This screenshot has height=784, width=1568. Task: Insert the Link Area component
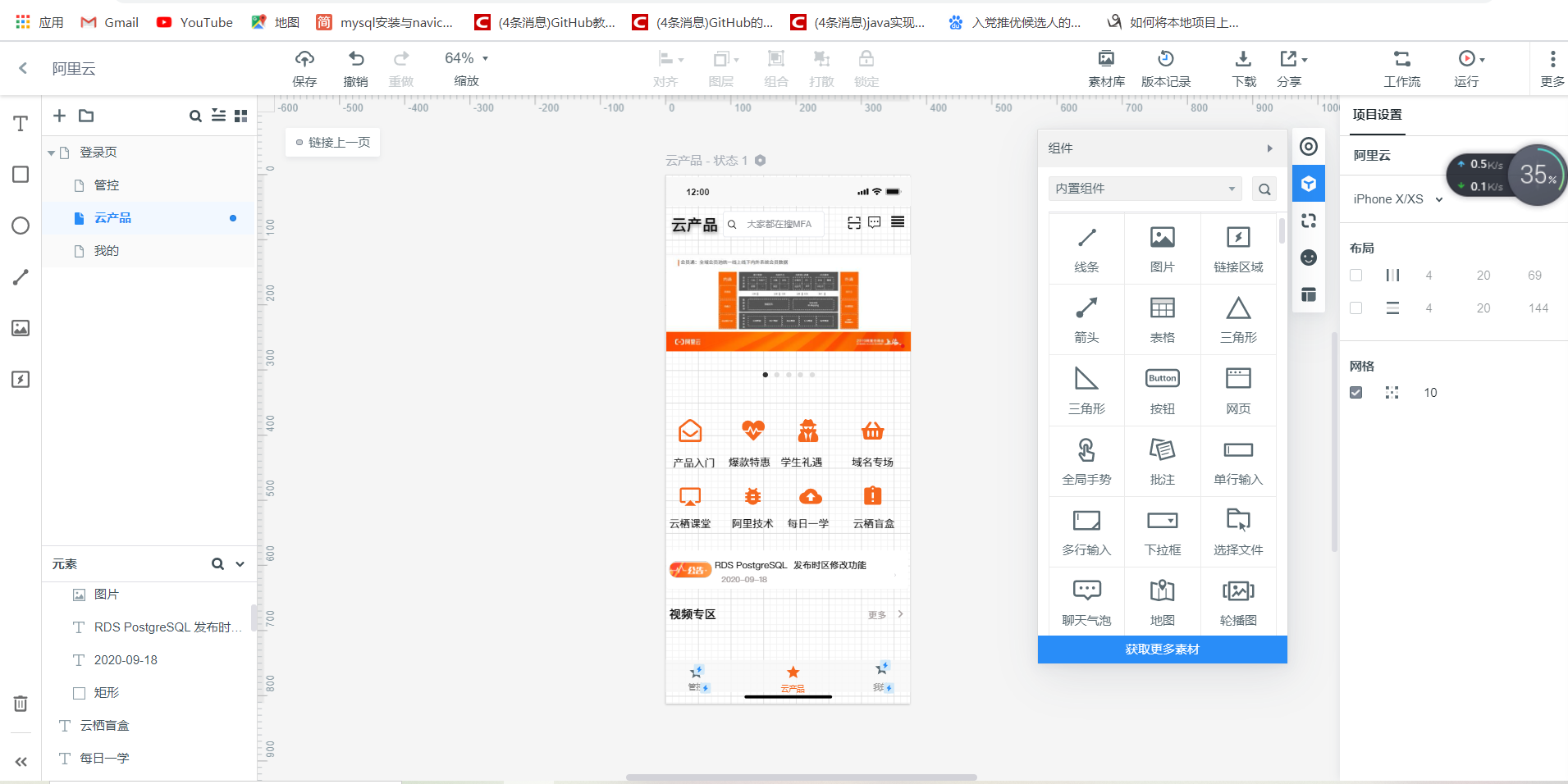pos(1238,249)
